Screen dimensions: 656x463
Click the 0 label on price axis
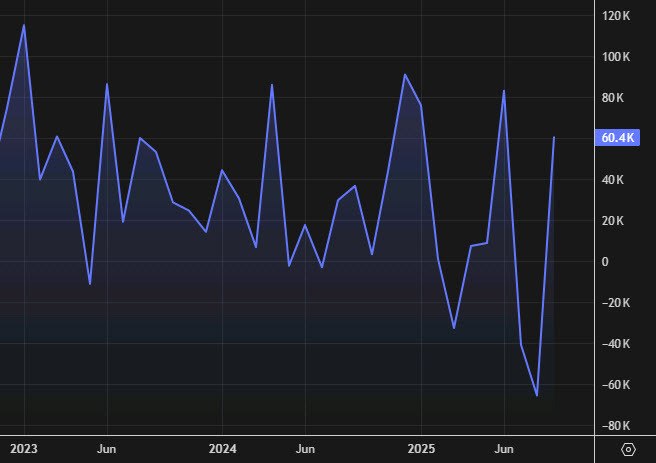[x=604, y=262]
